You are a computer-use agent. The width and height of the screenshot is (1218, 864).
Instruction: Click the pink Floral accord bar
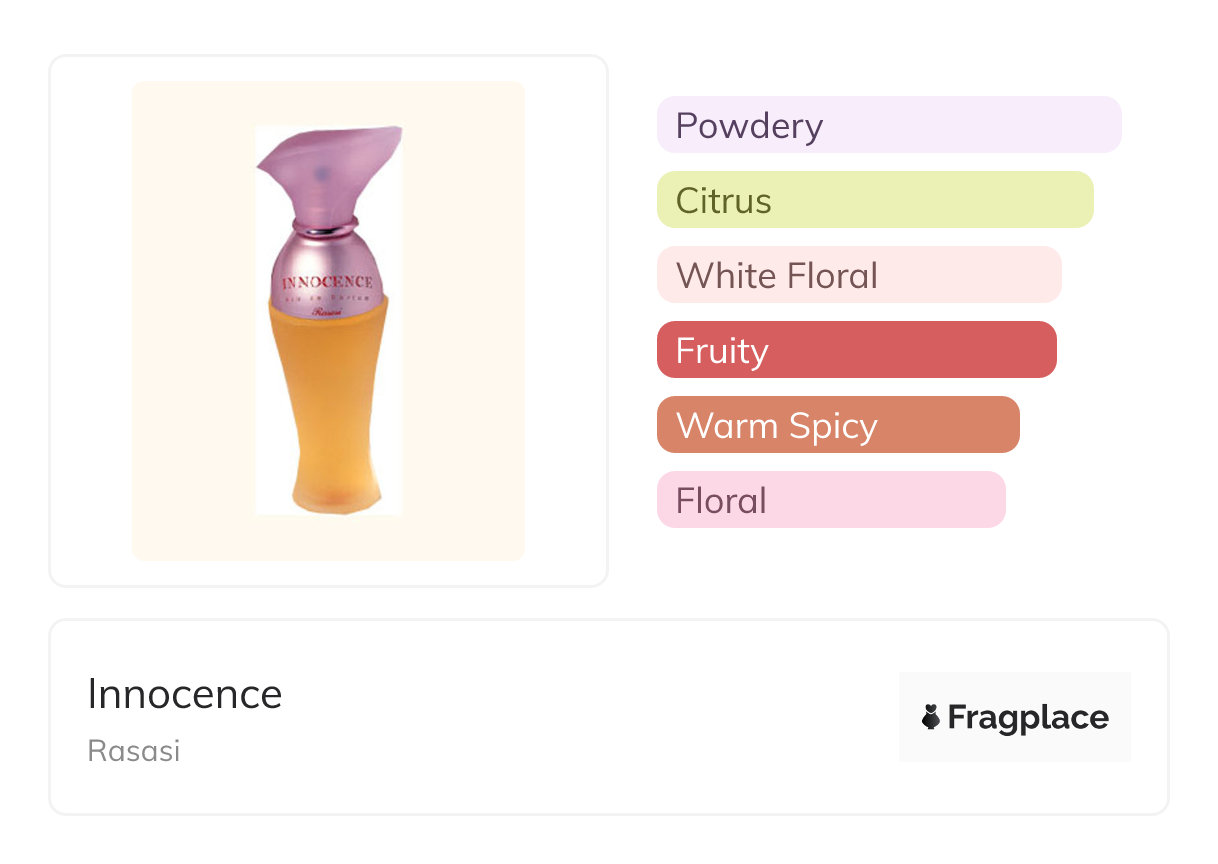tap(830, 500)
